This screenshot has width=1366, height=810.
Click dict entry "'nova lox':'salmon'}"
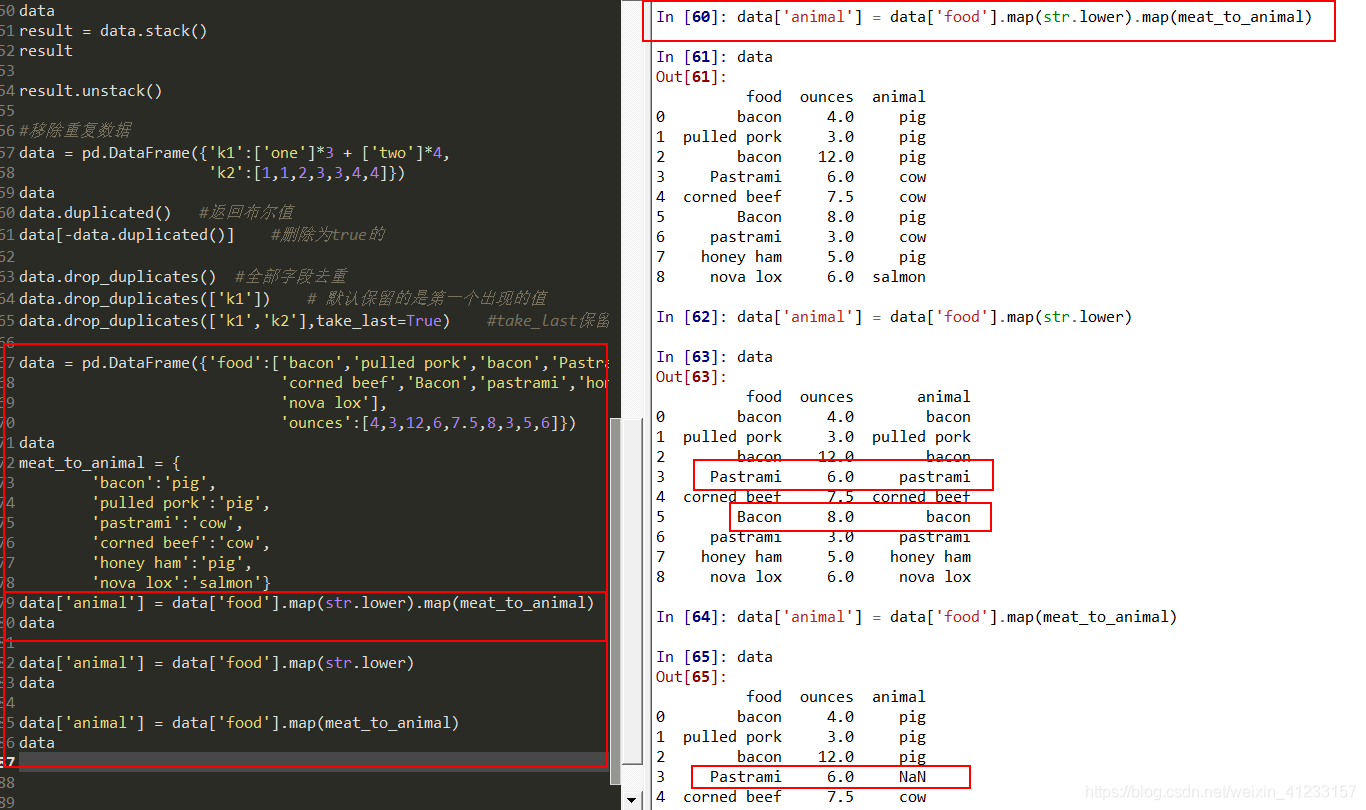181,582
